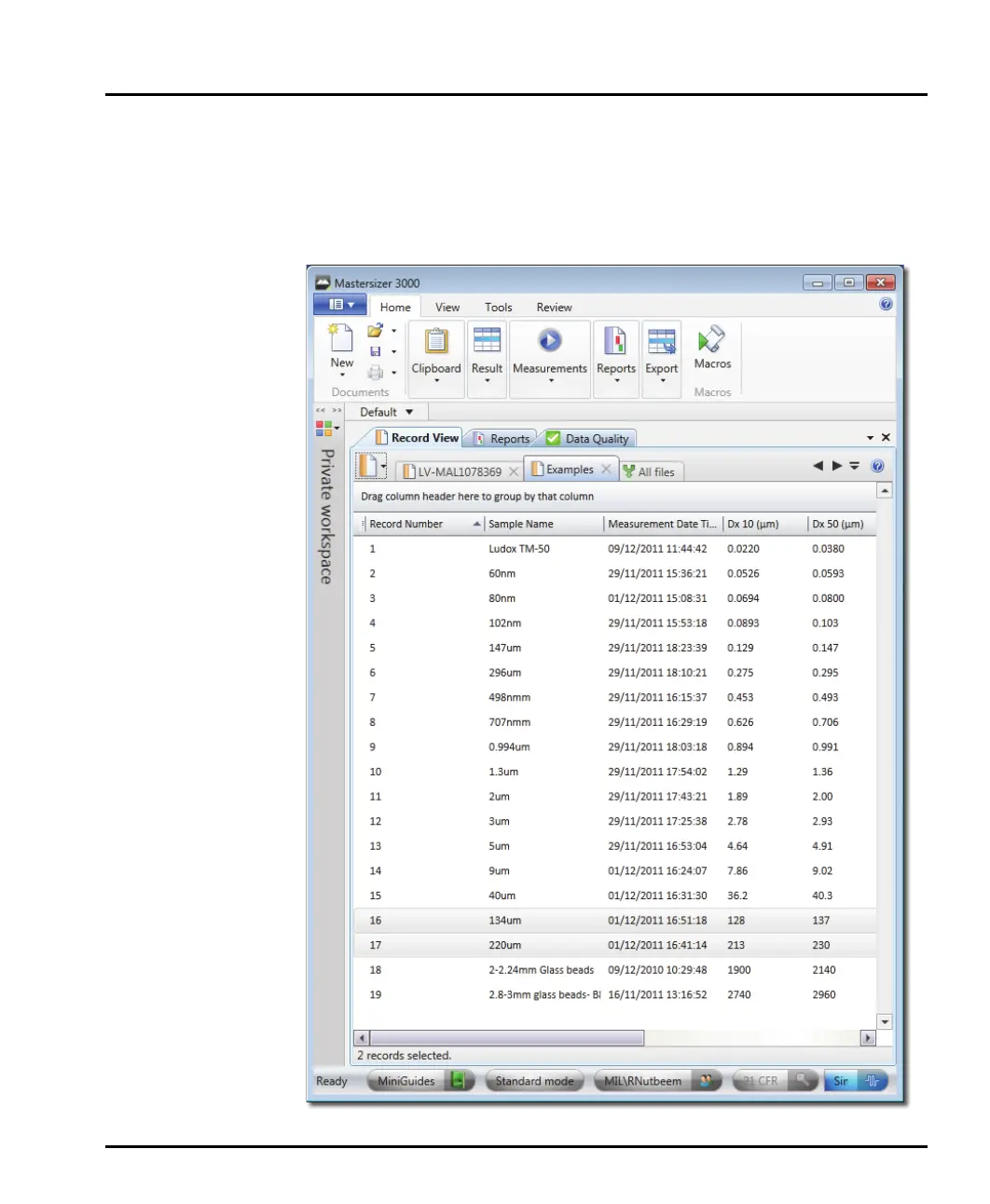990x1204 pixels.
Task: Open the Export ribbon group
Action: (662, 360)
